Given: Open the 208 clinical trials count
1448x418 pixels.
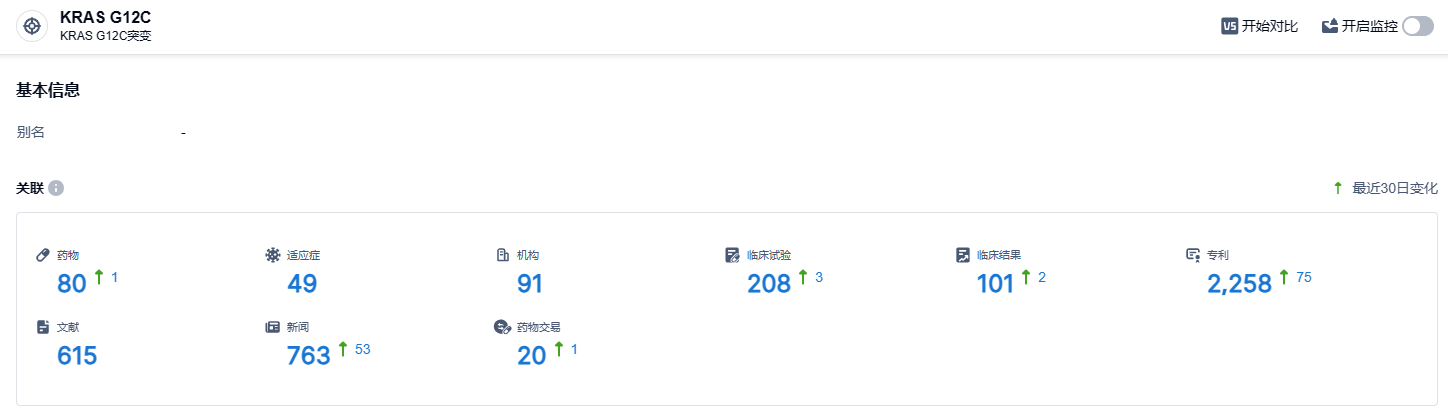Looking at the screenshot, I should click(768, 284).
